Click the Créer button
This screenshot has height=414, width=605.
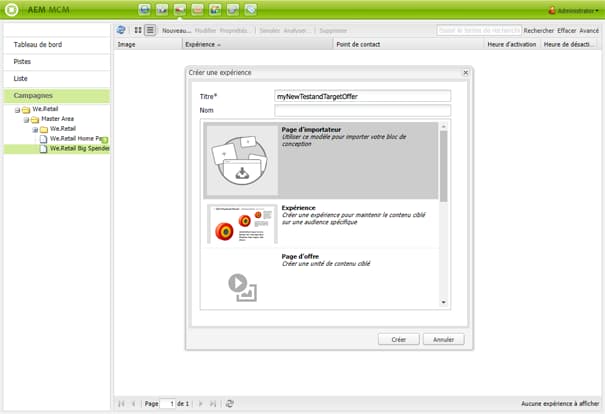click(399, 340)
